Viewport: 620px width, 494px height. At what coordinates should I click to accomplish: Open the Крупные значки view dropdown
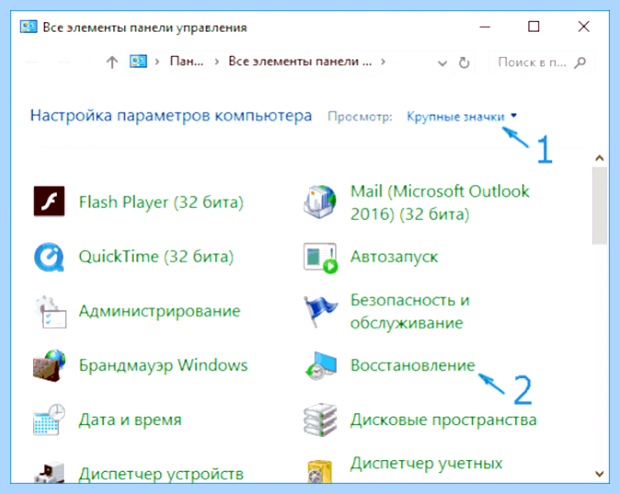click(461, 116)
